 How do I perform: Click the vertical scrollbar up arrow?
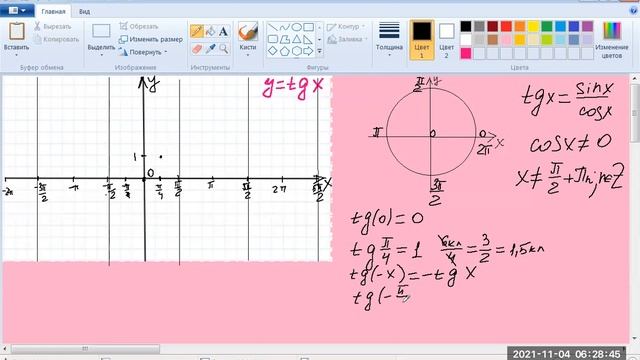tap(634, 78)
